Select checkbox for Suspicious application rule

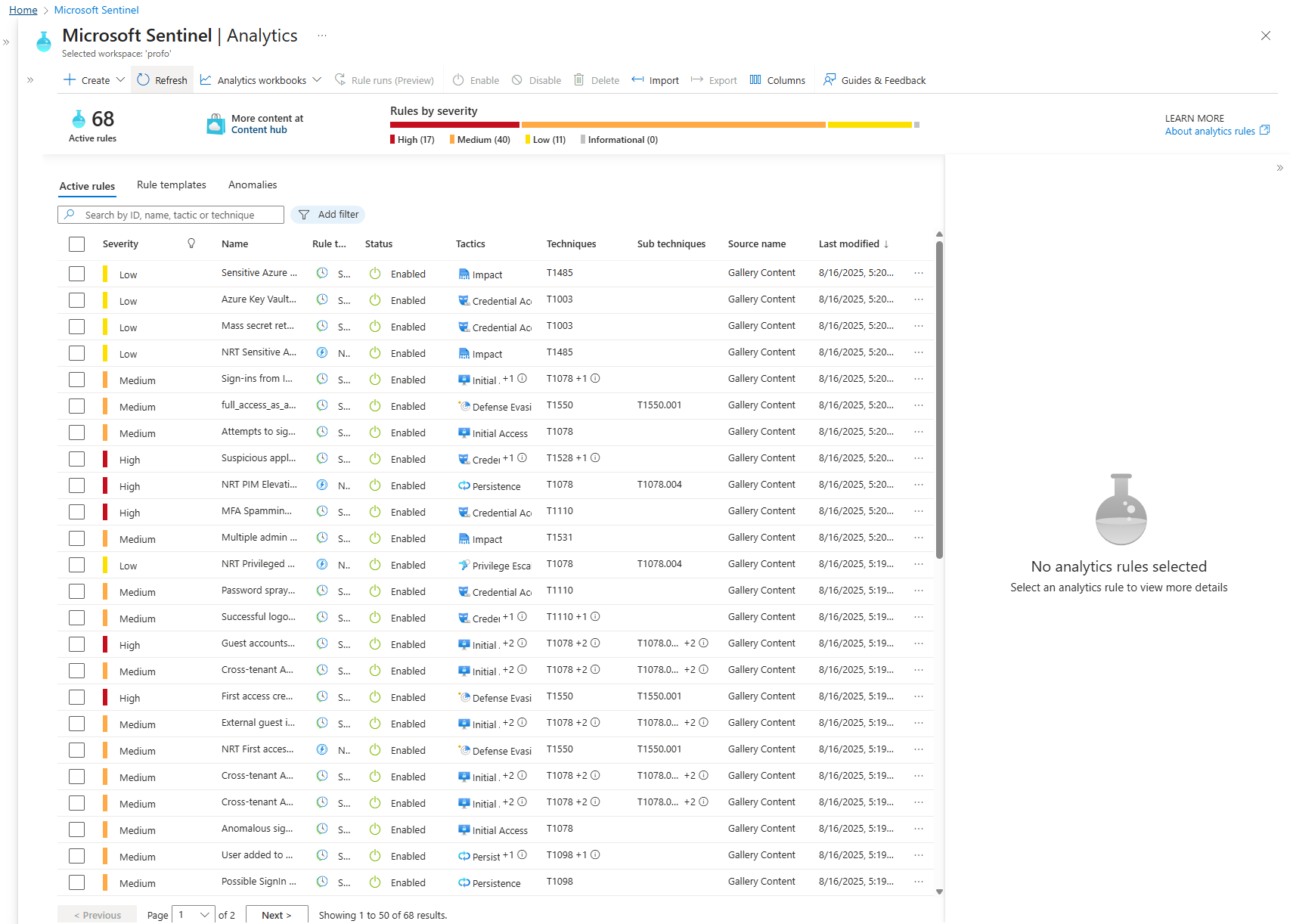pos(76,459)
